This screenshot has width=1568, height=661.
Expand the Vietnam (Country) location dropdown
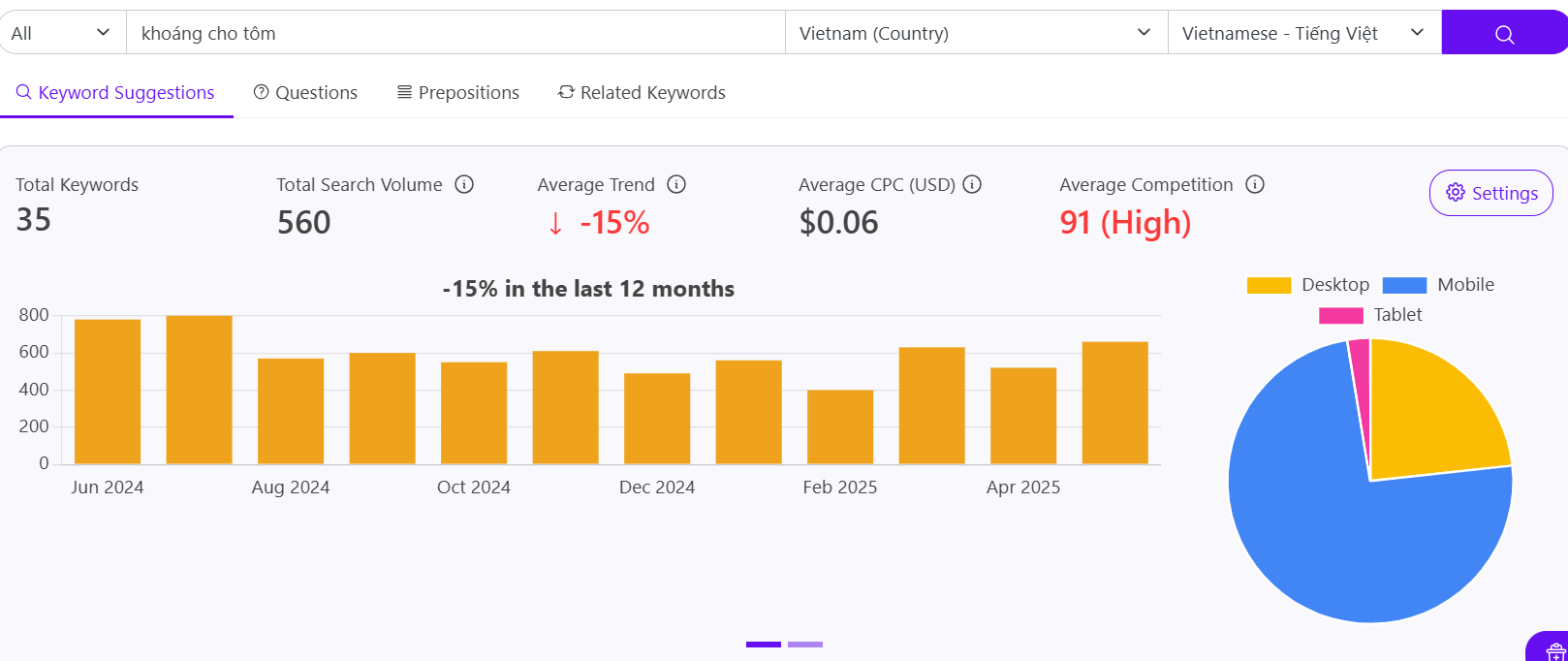coord(976,33)
